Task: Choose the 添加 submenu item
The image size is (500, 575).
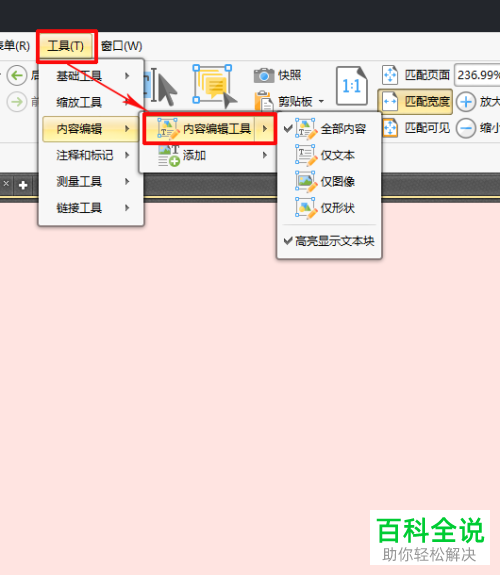Action: [209, 155]
